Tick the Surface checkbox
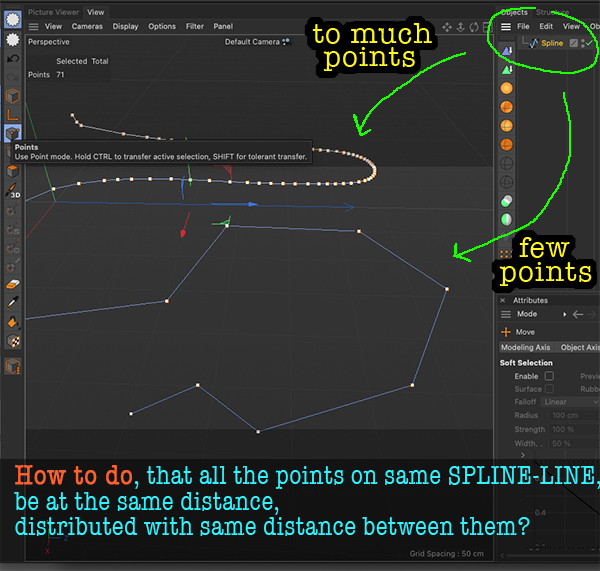The height and width of the screenshot is (571, 600). coord(549,389)
